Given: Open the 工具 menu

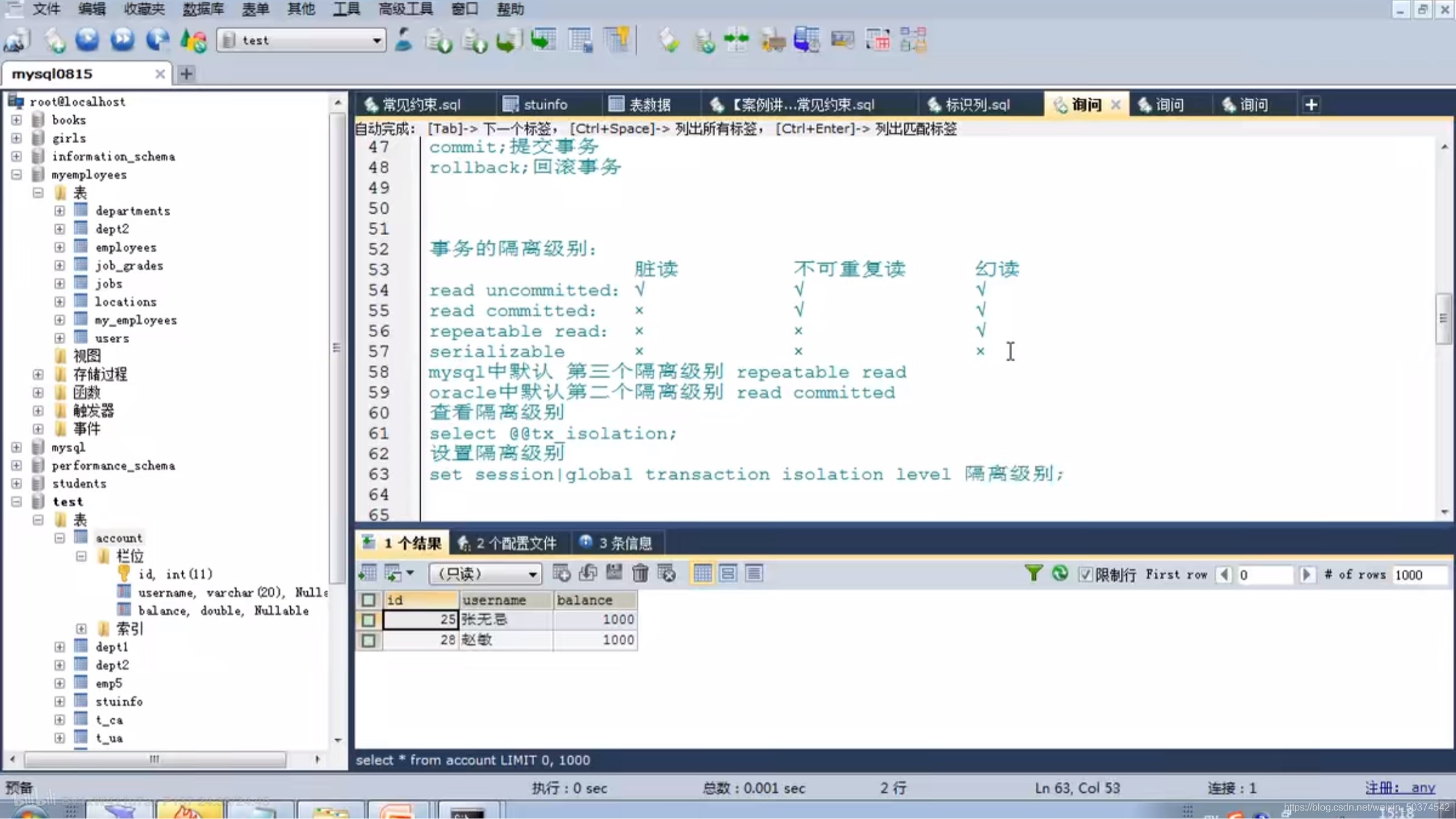Looking at the screenshot, I should [346, 9].
